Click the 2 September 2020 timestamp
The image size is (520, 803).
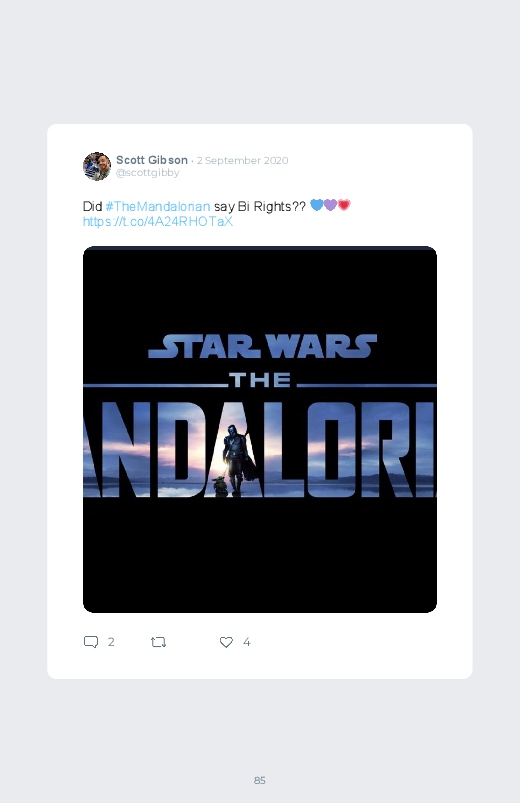[242, 160]
